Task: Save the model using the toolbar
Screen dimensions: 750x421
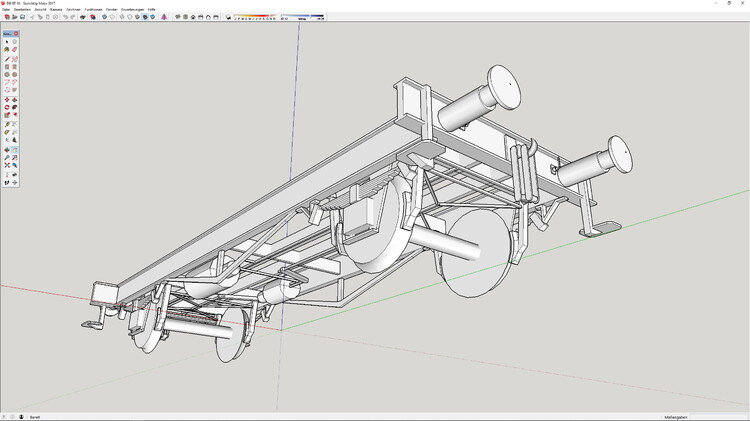Action: tap(22, 17)
